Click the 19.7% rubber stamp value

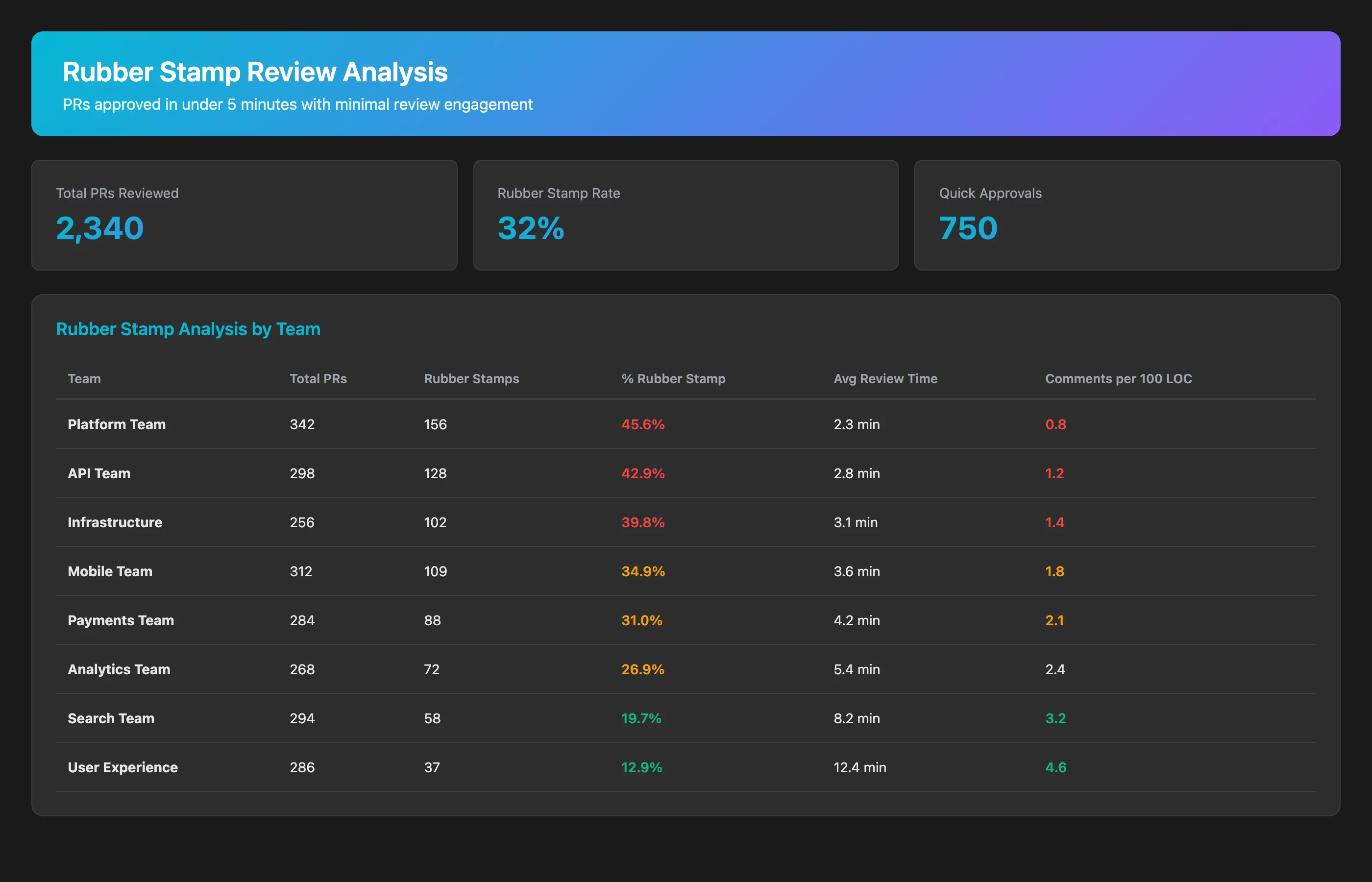point(641,718)
